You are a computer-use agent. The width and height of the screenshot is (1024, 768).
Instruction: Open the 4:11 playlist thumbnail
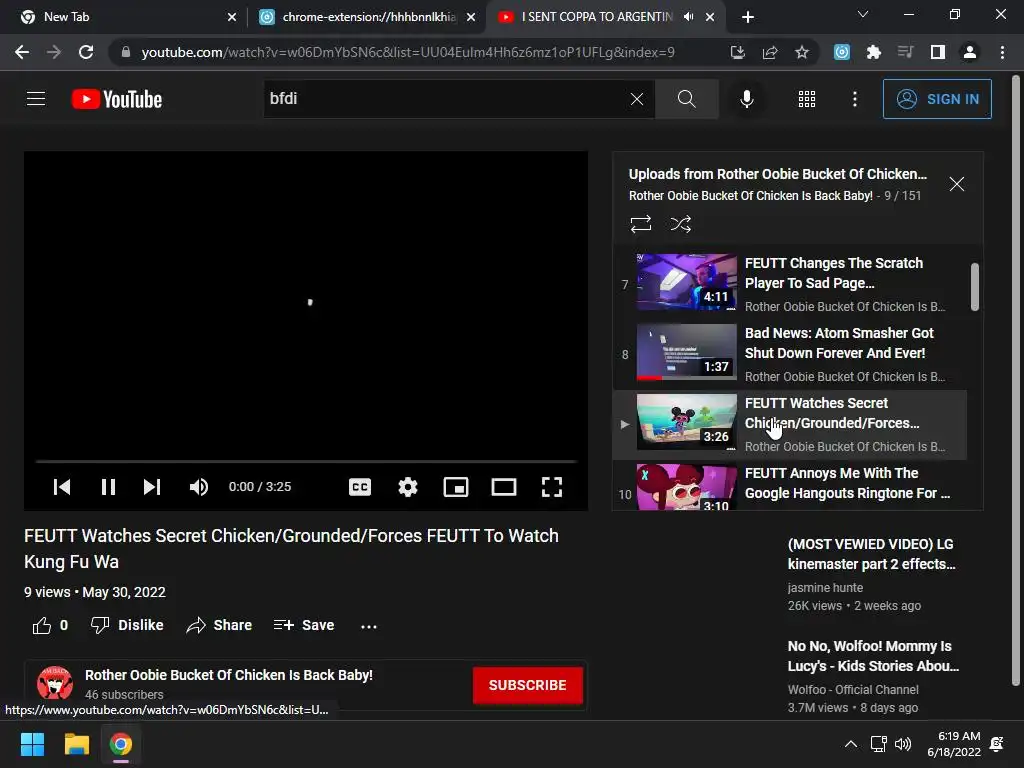(x=686, y=282)
